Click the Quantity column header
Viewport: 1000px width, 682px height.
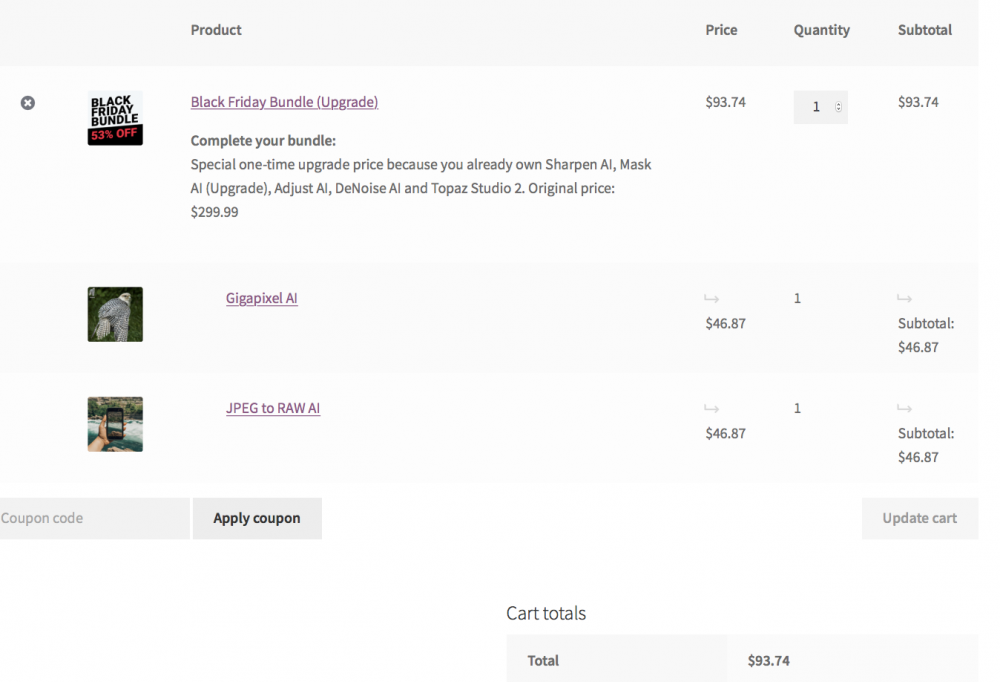pos(821,30)
